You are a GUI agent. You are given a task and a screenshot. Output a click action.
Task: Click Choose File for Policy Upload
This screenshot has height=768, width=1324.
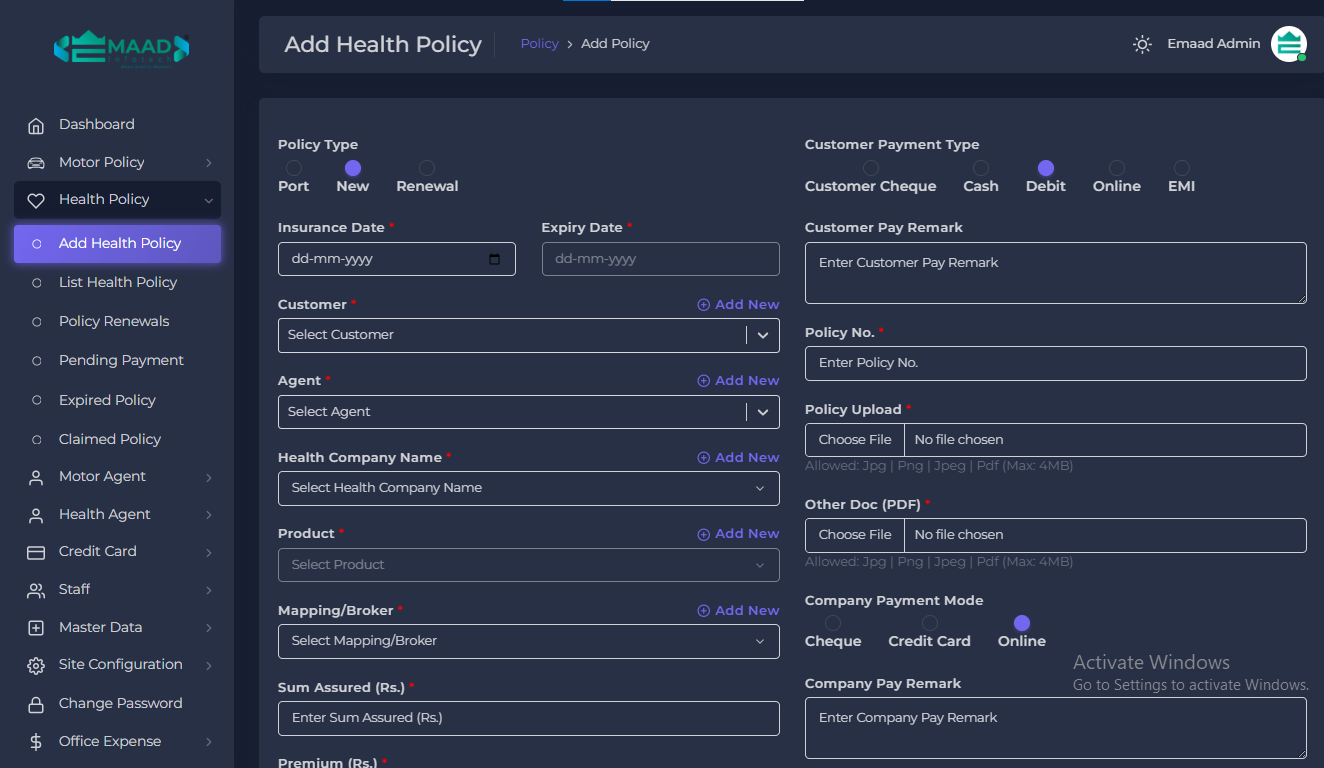point(855,440)
